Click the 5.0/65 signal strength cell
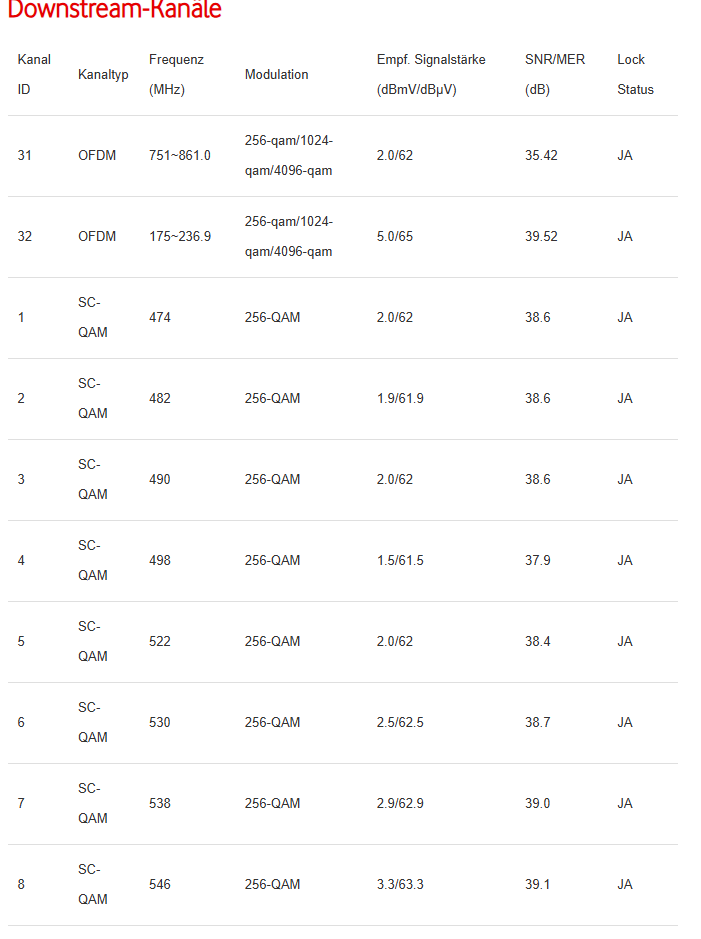The height and width of the screenshot is (939, 701). click(x=395, y=237)
